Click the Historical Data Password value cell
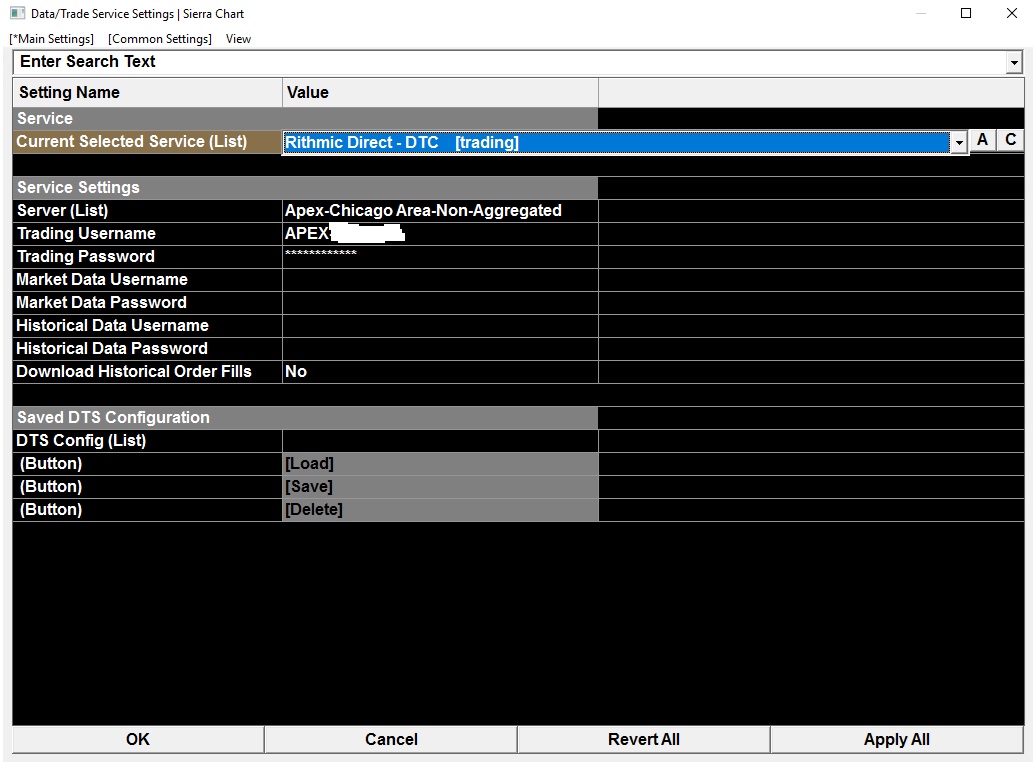 point(440,349)
